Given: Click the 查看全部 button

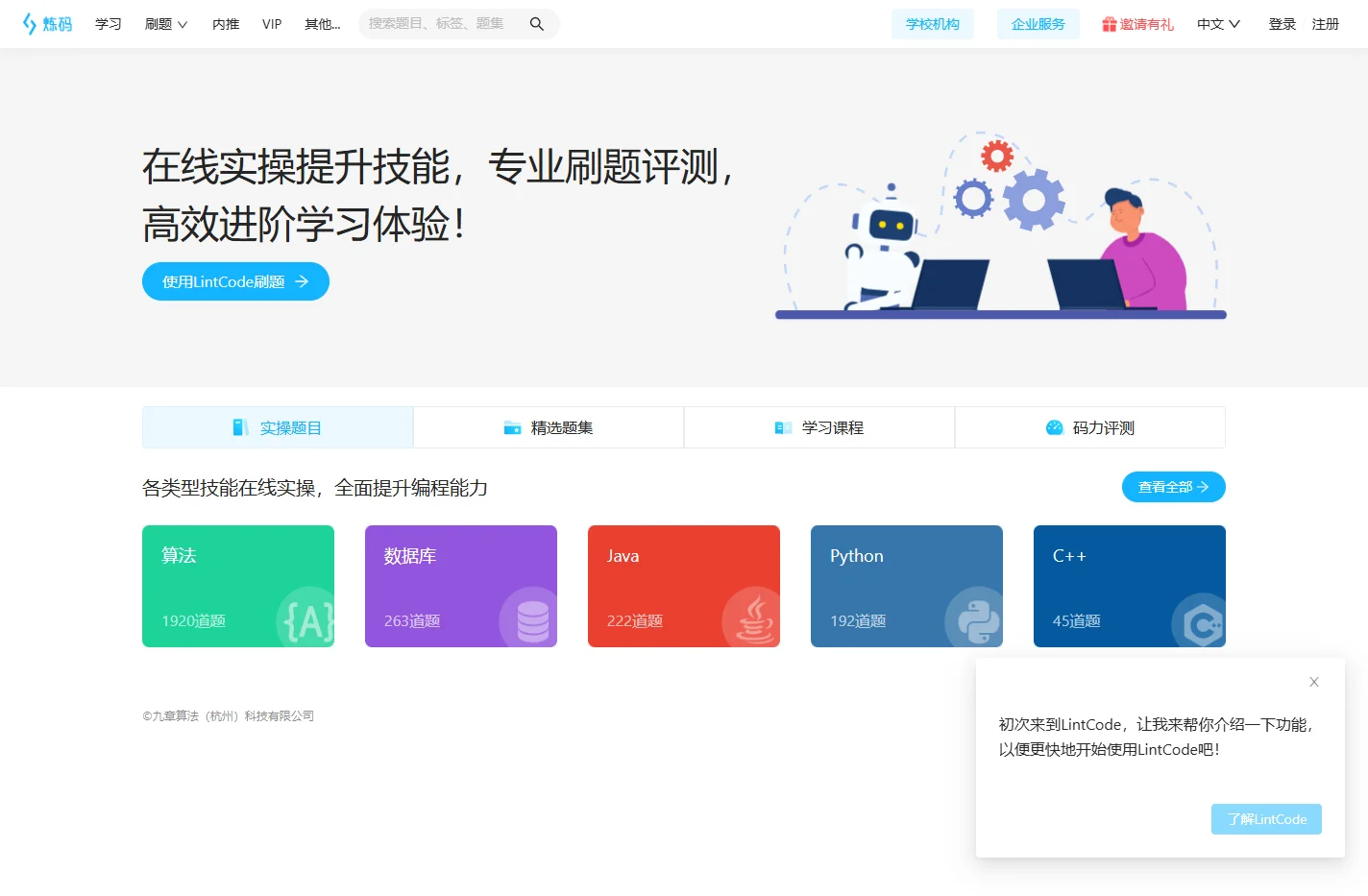Looking at the screenshot, I should tap(1174, 487).
